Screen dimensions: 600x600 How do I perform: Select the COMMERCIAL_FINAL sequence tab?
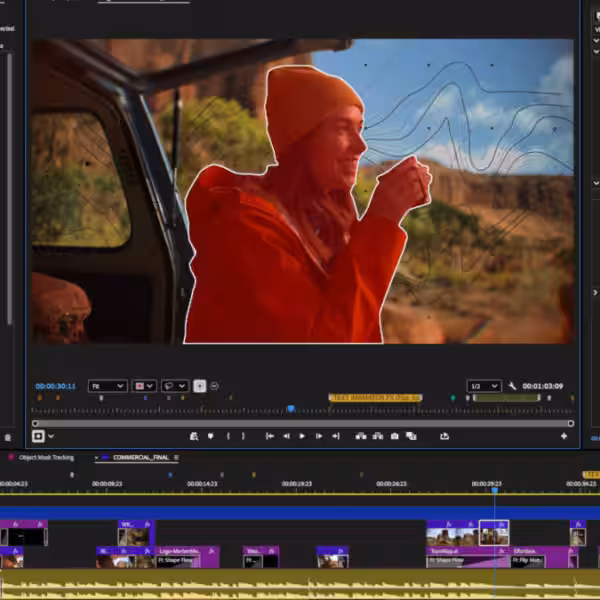141,457
